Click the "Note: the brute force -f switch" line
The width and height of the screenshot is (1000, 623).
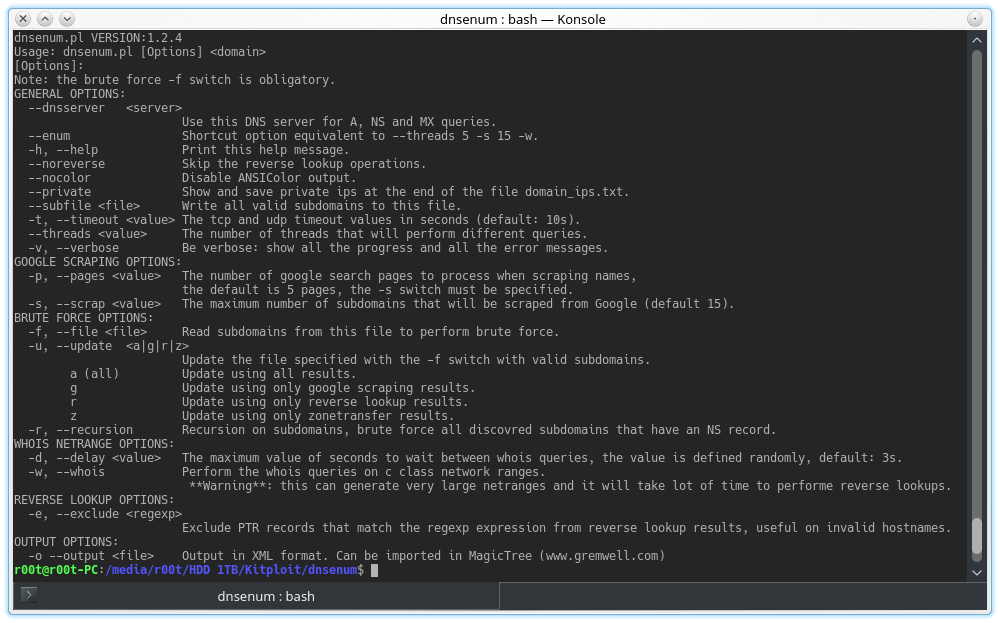(x=174, y=80)
